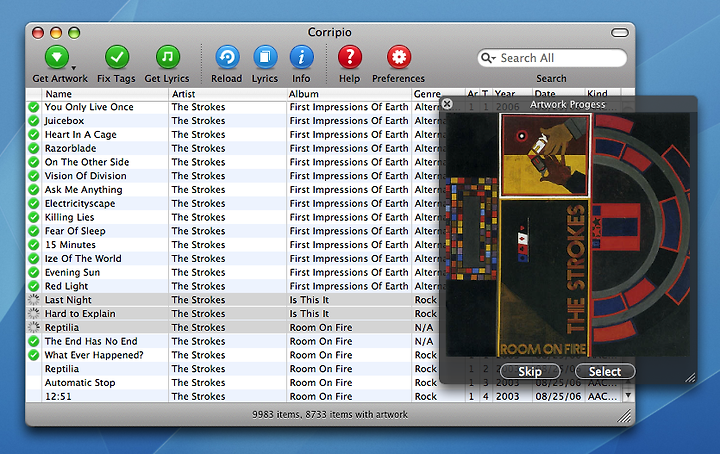Click the Info toolbar icon
Viewport: 720px width, 454px height.
tap(302, 57)
